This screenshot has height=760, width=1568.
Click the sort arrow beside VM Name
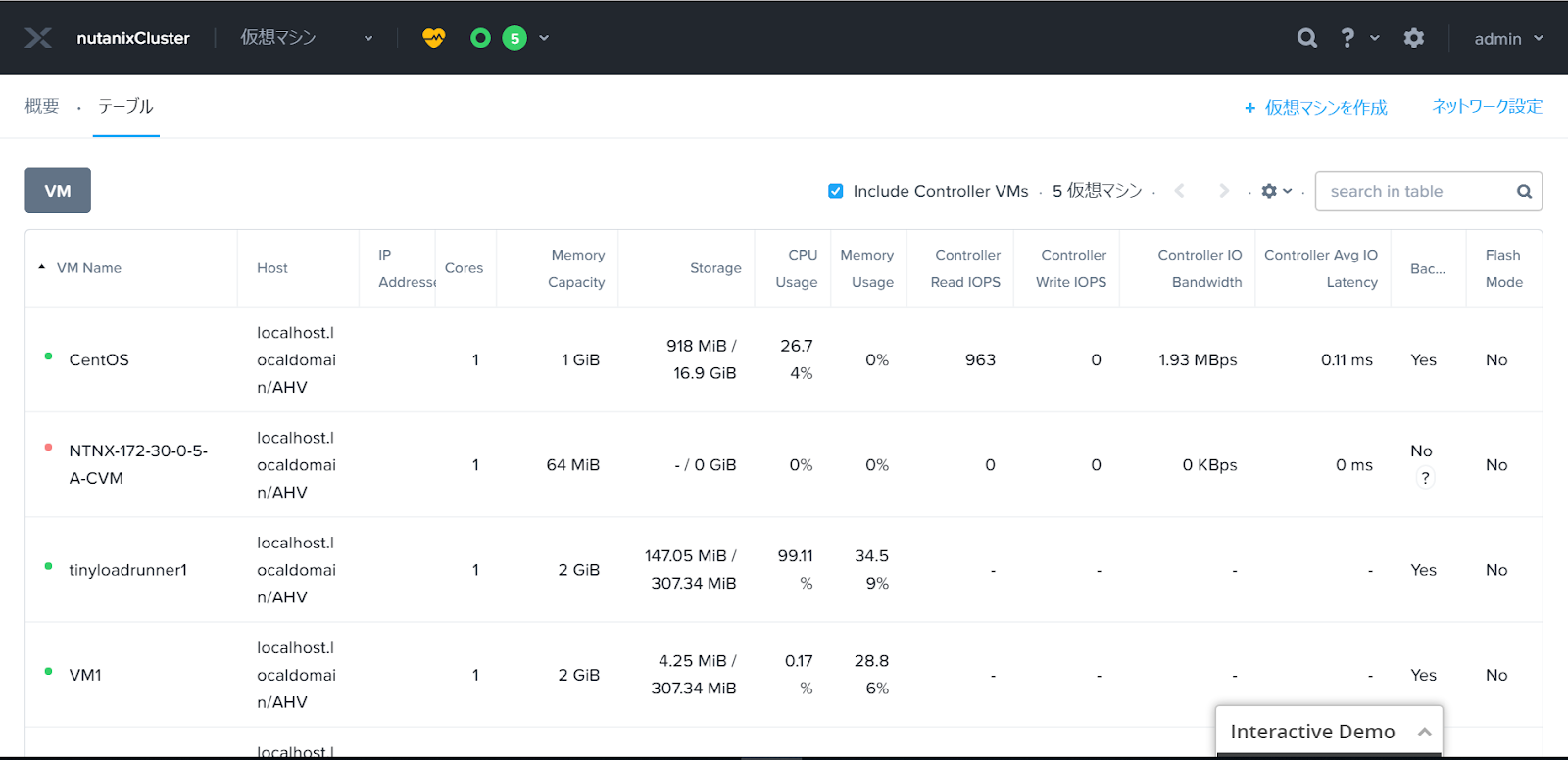click(41, 267)
